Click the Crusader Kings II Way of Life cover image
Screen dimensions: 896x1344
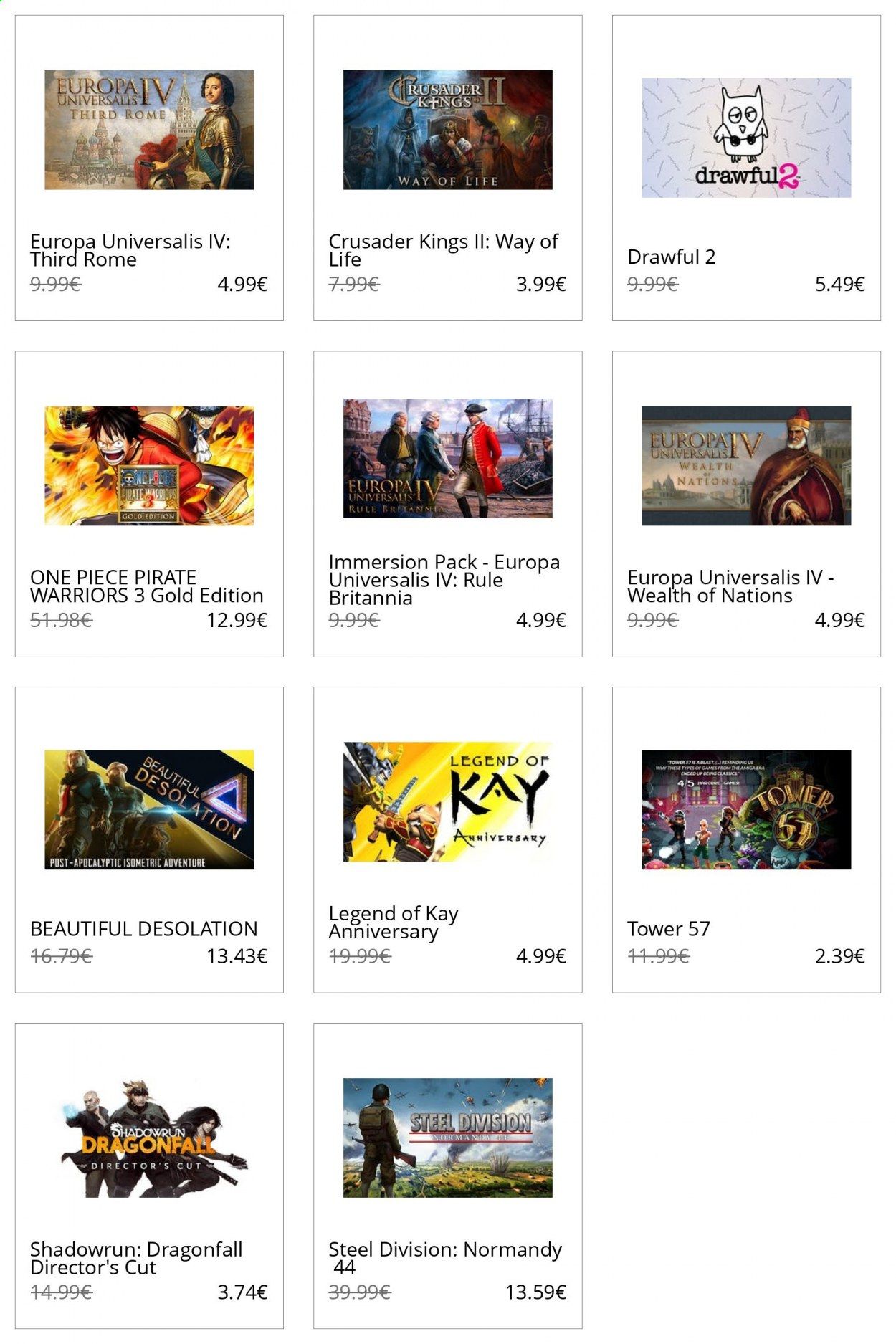[x=448, y=130]
